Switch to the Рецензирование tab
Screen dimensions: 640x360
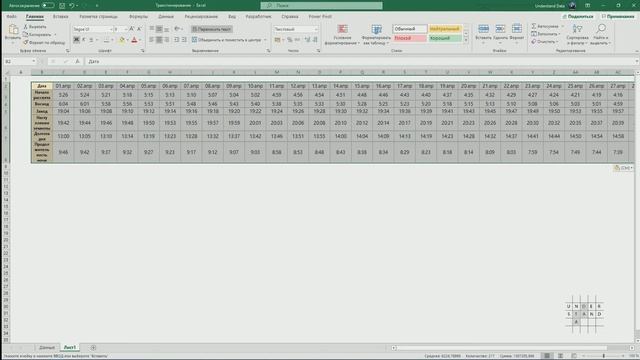pos(201,17)
